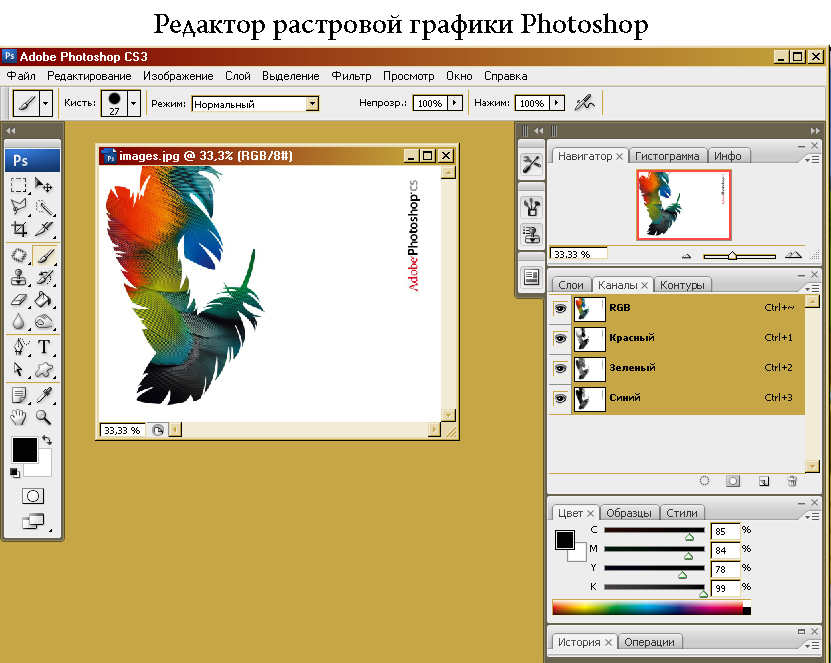Viewport: 831px width, 663px height.
Task: Collapse the toolbox double-arrow
Action: click(11, 130)
